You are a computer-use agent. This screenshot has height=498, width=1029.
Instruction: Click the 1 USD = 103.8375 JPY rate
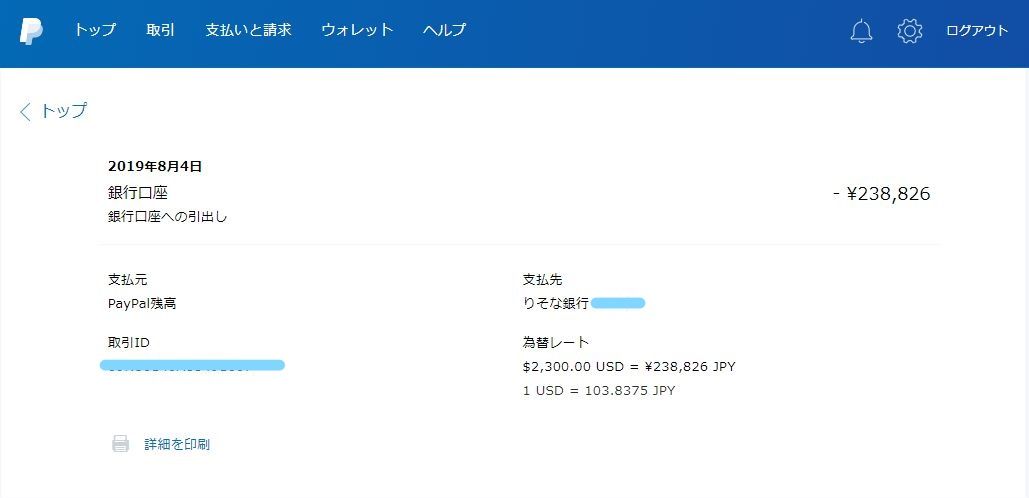click(599, 391)
